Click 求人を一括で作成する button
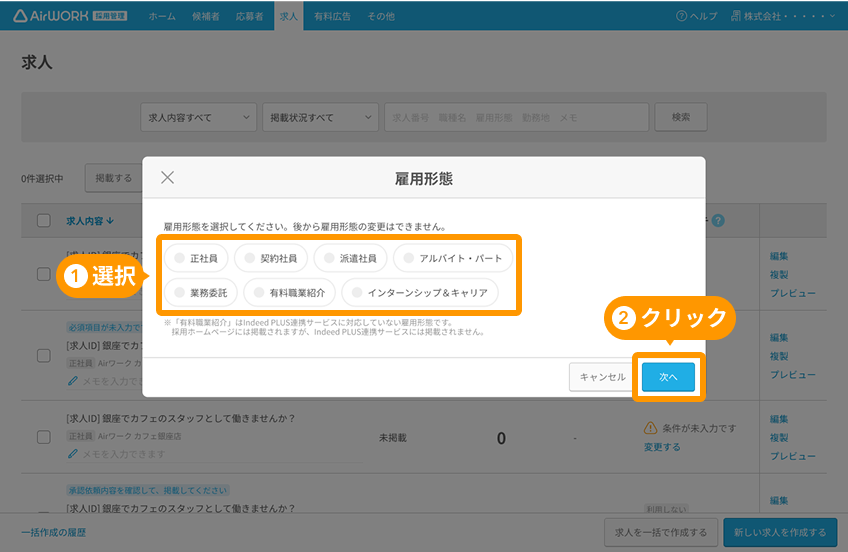848x552 pixels. coord(661,533)
